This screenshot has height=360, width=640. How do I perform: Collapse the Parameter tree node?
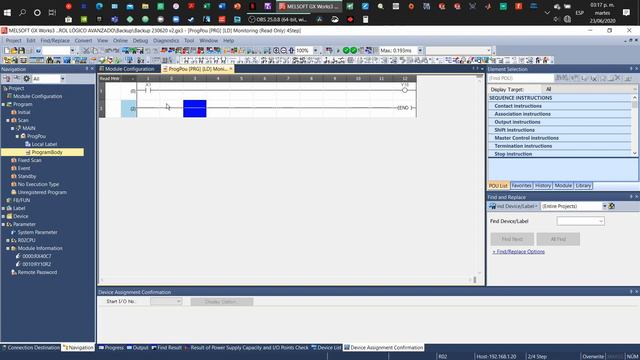4,224
